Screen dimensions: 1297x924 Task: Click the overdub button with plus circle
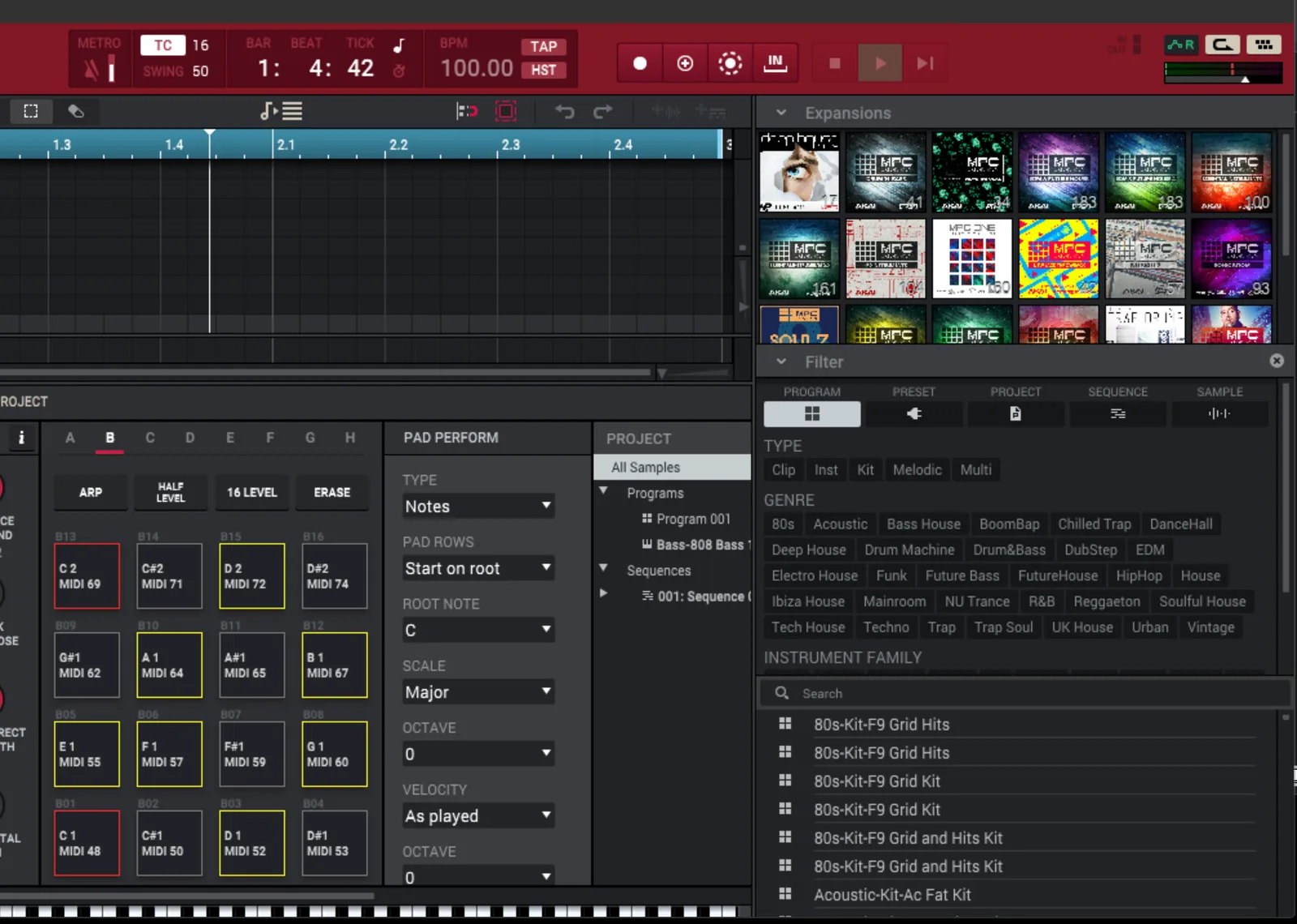pos(685,63)
